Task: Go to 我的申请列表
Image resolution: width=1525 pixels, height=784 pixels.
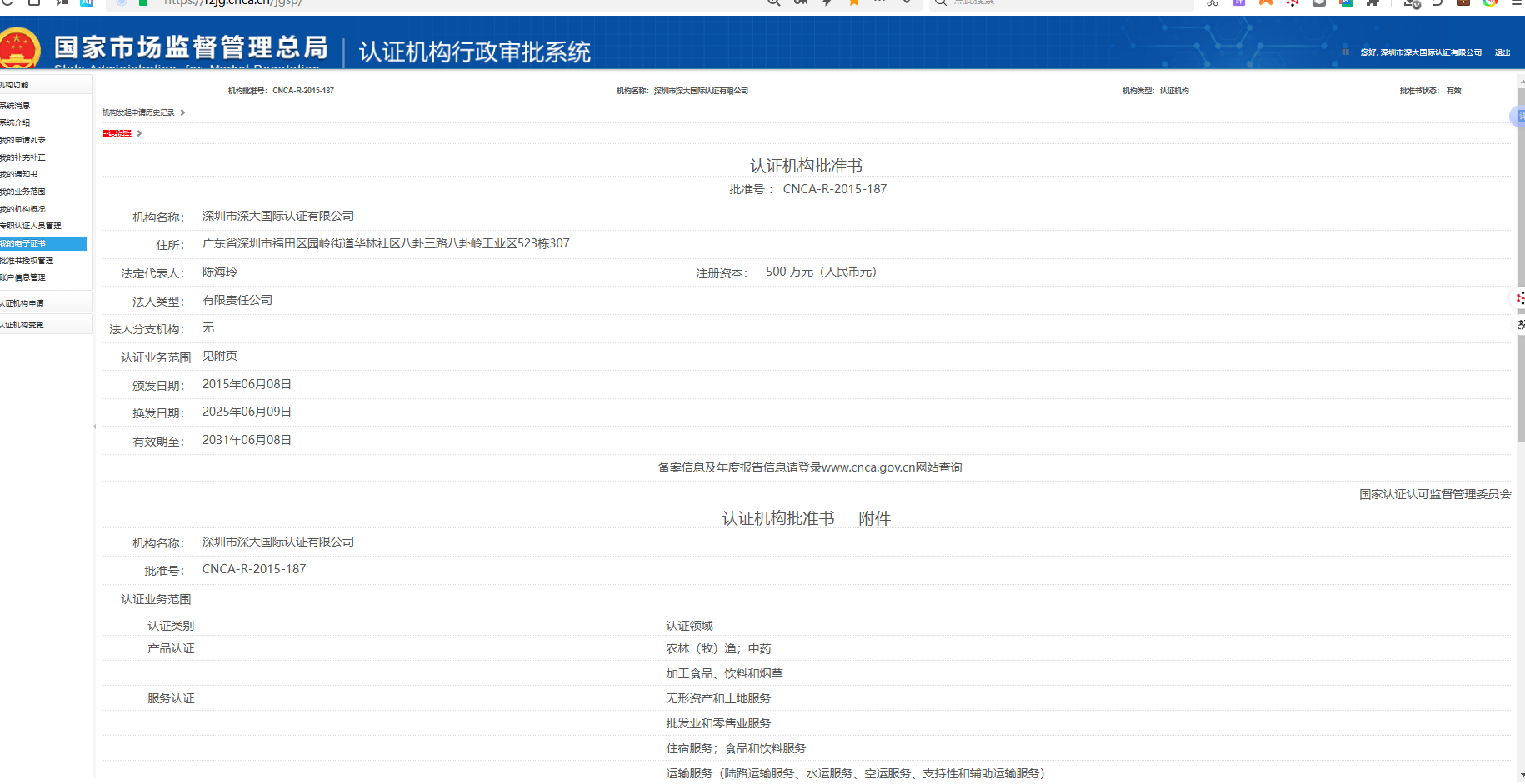Action: point(22,140)
